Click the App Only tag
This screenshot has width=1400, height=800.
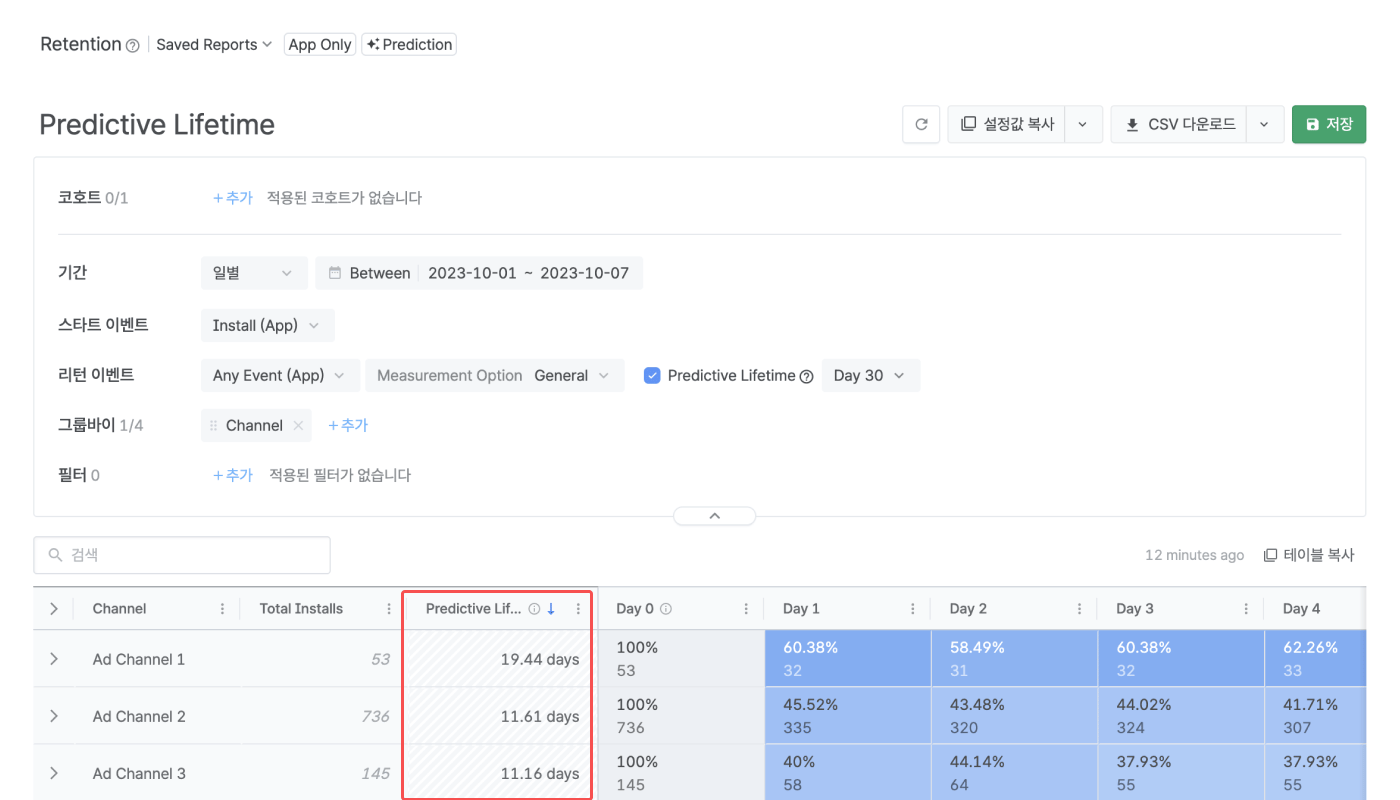tap(320, 45)
